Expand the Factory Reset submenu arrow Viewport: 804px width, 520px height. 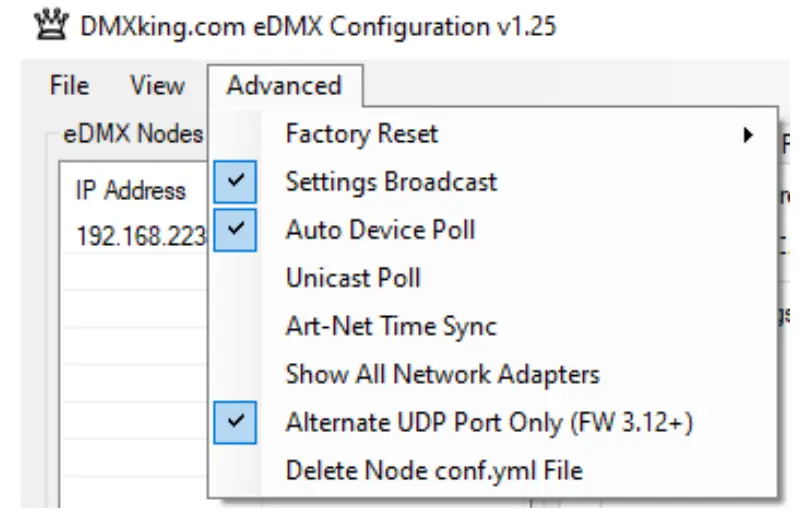tap(748, 134)
